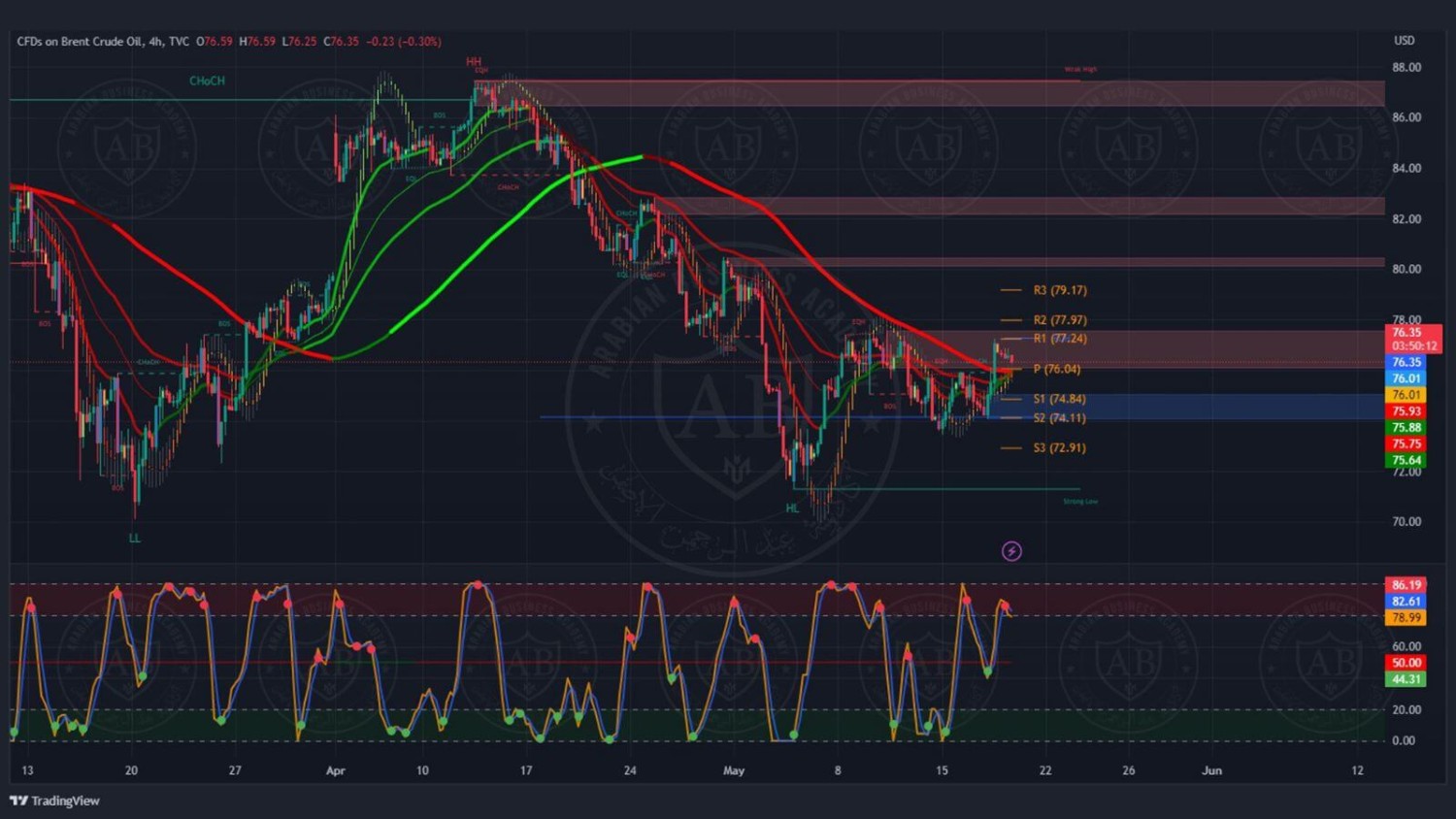The image size is (1456, 819).
Task: Click the 0.00 oscillator axis label
Action: (1404, 741)
